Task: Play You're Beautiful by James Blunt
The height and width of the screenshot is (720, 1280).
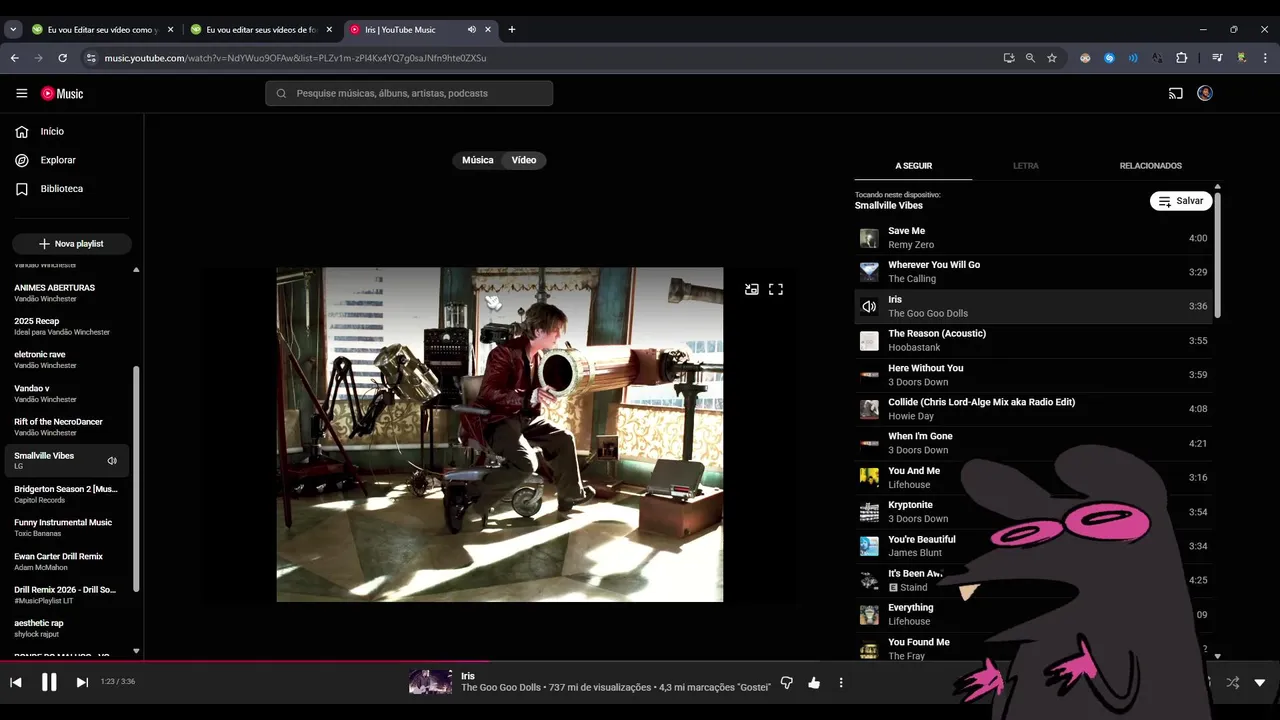Action: coord(1033,546)
